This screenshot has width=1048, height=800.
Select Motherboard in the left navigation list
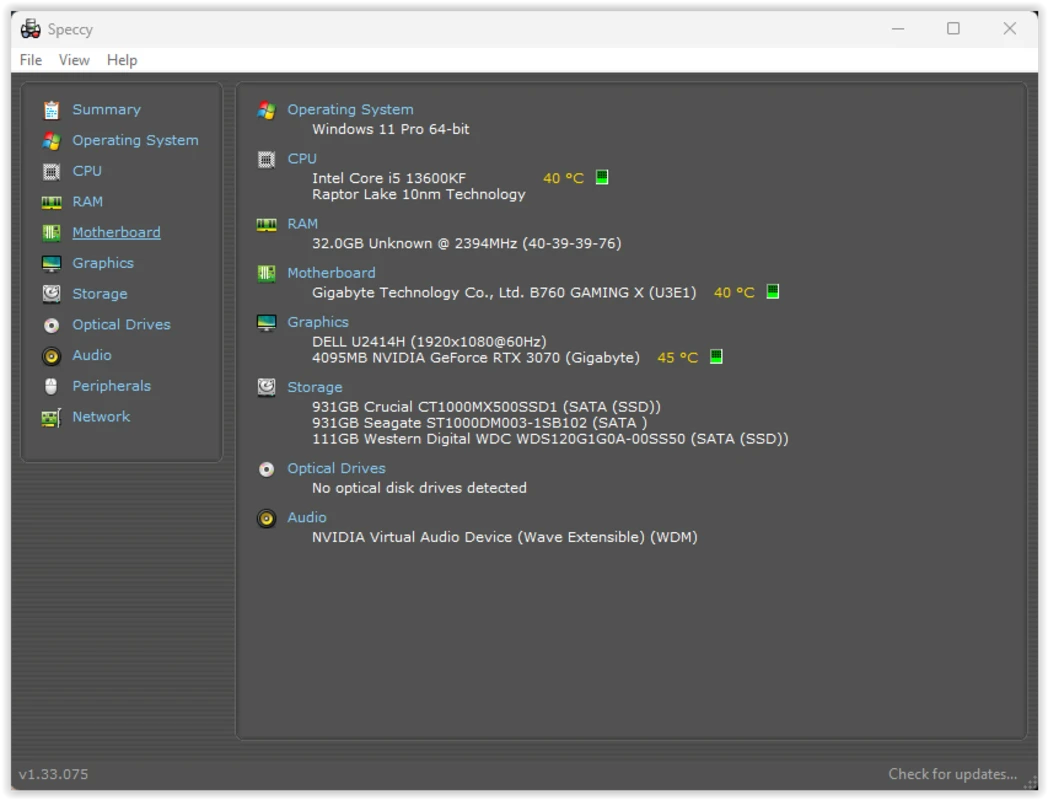(116, 232)
